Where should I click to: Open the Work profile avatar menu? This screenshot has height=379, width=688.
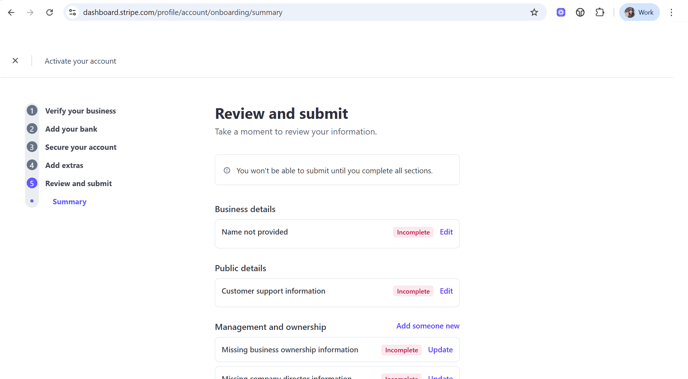pyautogui.click(x=639, y=12)
